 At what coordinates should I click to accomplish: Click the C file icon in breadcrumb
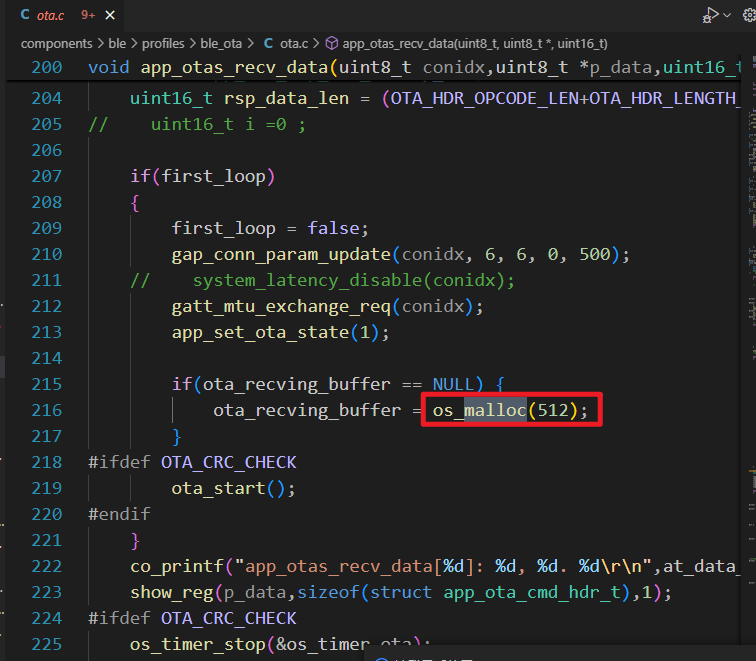coord(268,44)
